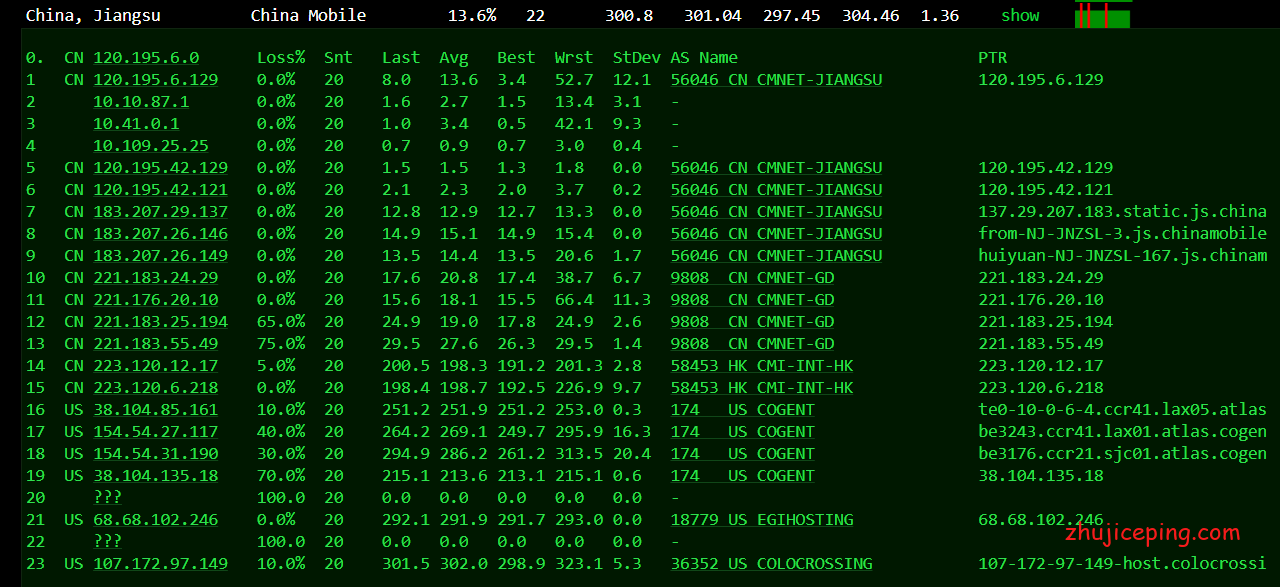Open hop 10 IP 221.183.24.29

[x=155, y=278]
